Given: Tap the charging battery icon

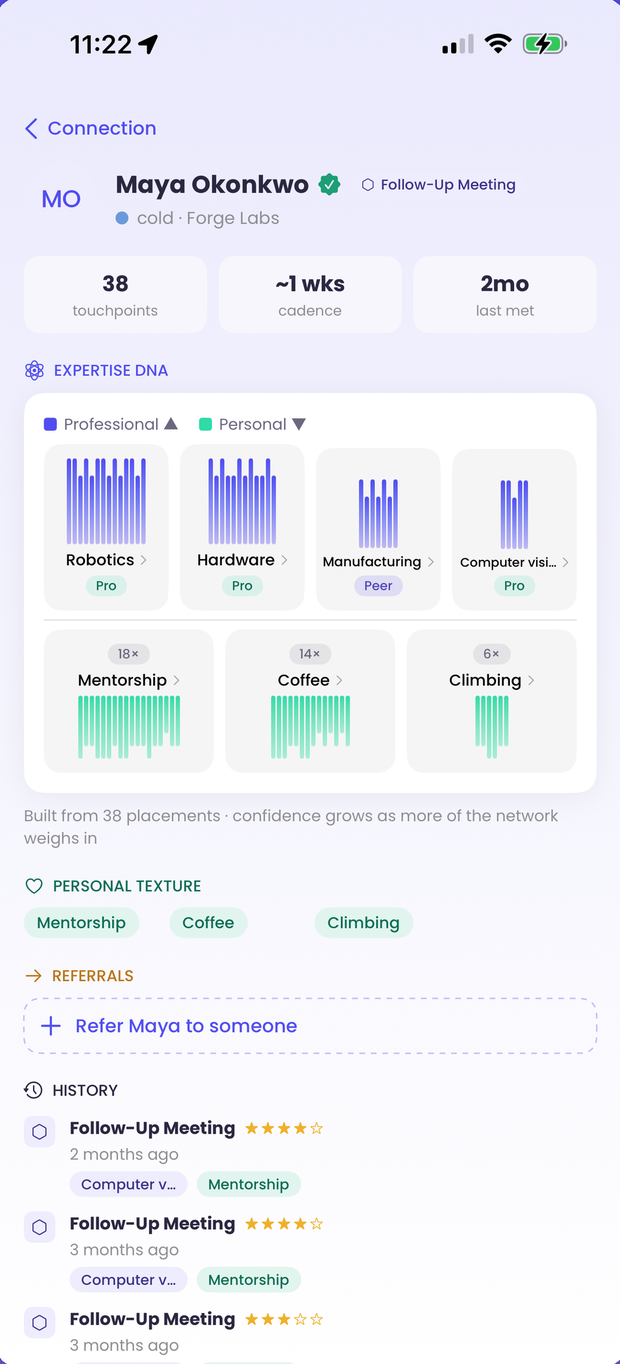Looking at the screenshot, I should coord(545,44).
